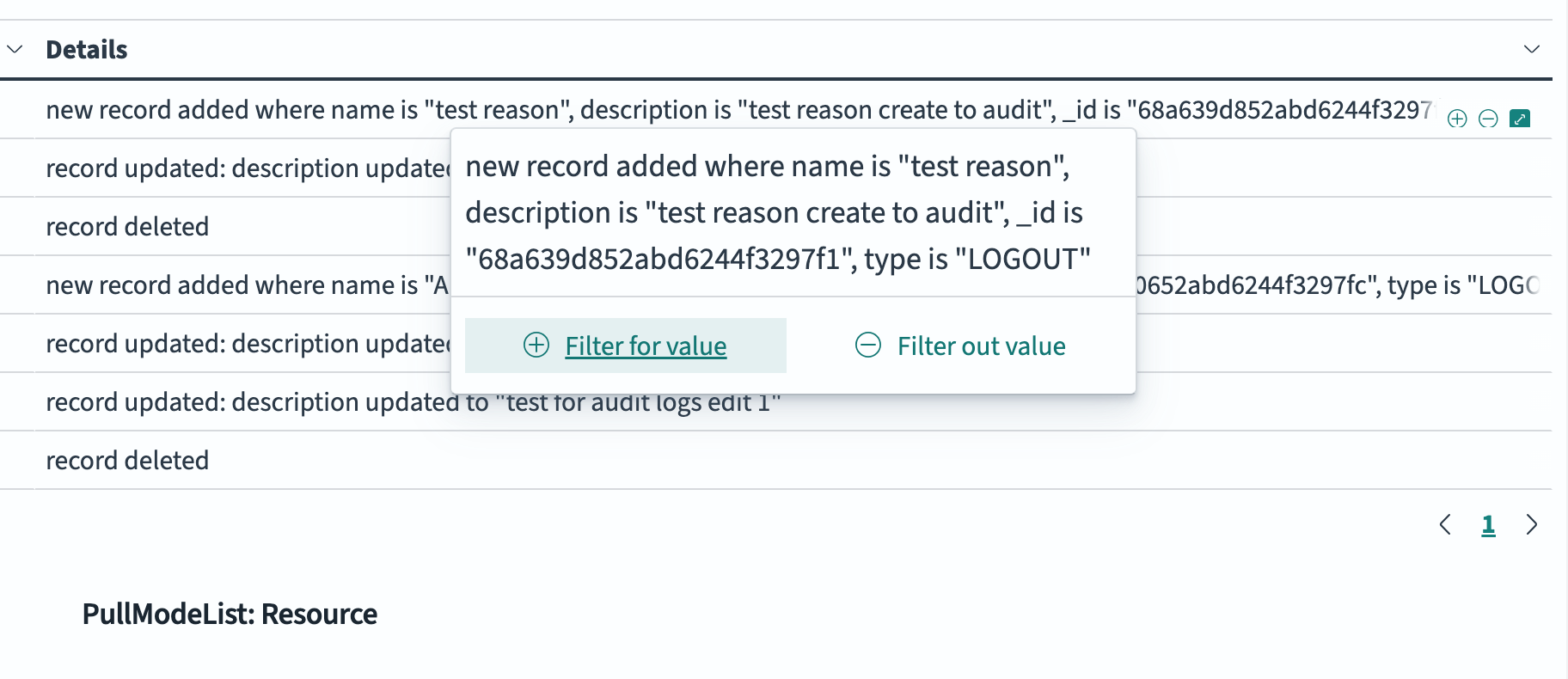The height and width of the screenshot is (679, 1568).
Task: Click the first "record updated" row under the header
Action: point(247,168)
